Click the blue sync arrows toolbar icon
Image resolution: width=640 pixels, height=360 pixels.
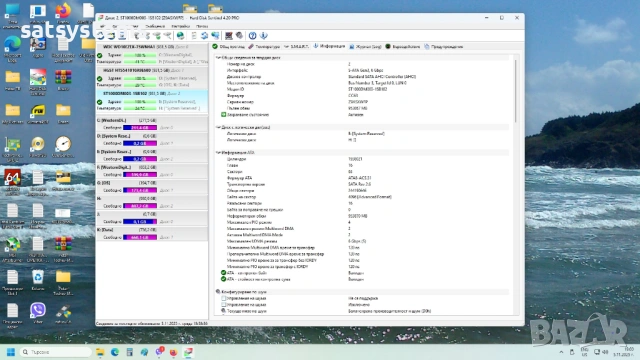tap(204, 36)
